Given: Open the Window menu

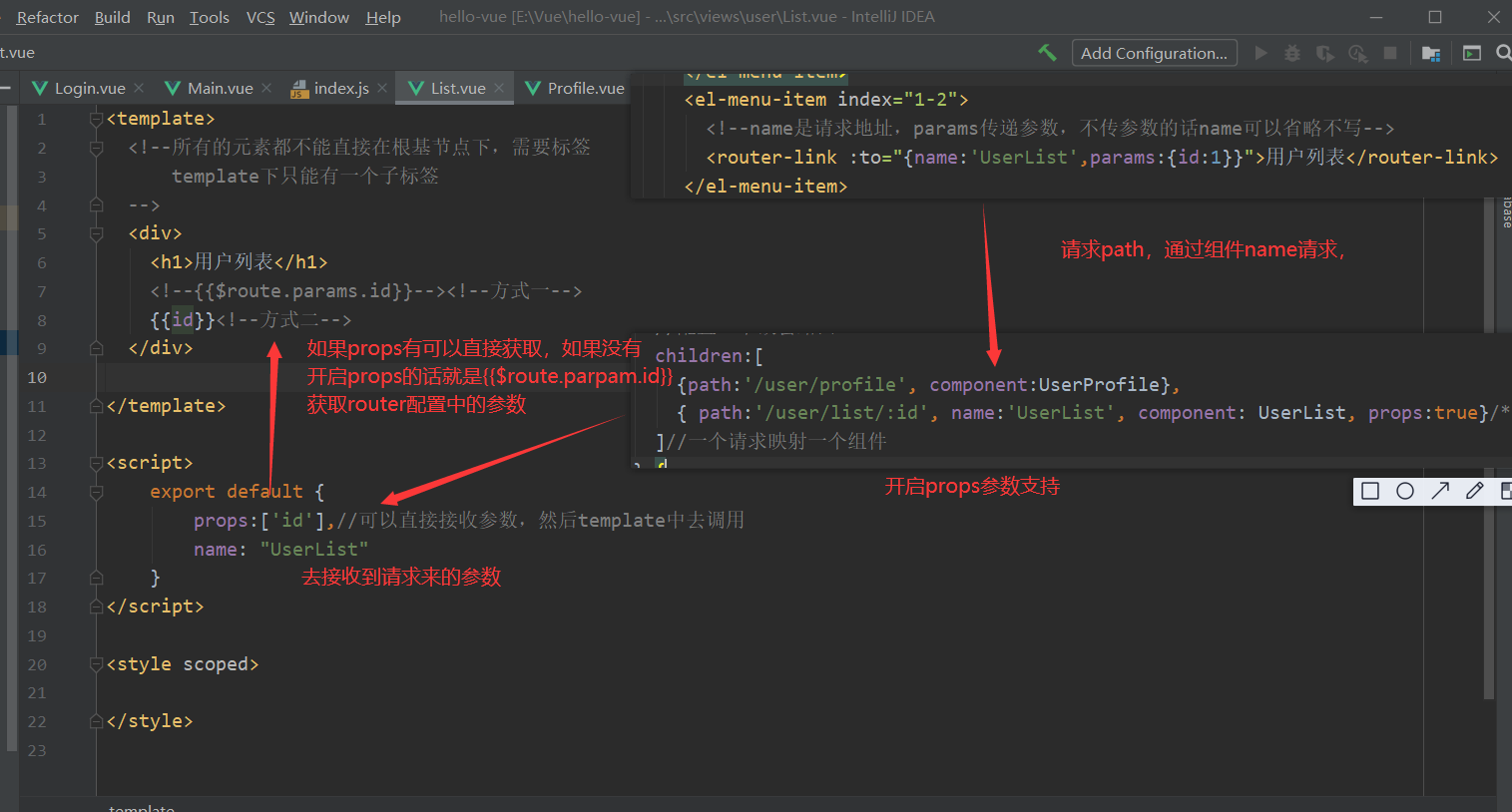Looking at the screenshot, I should tap(319, 17).
